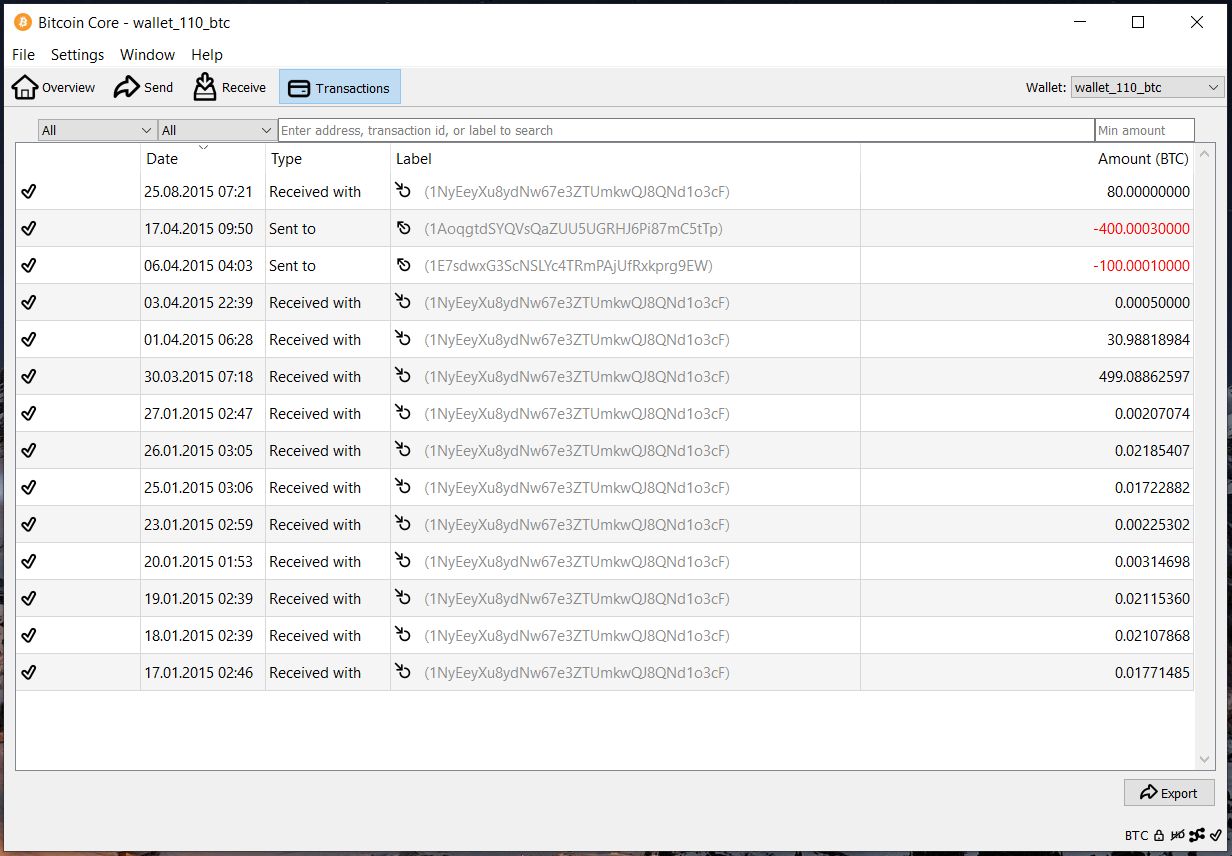Click the BTC unit selector in status bar
Image resolution: width=1232 pixels, height=856 pixels.
(x=1136, y=835)
